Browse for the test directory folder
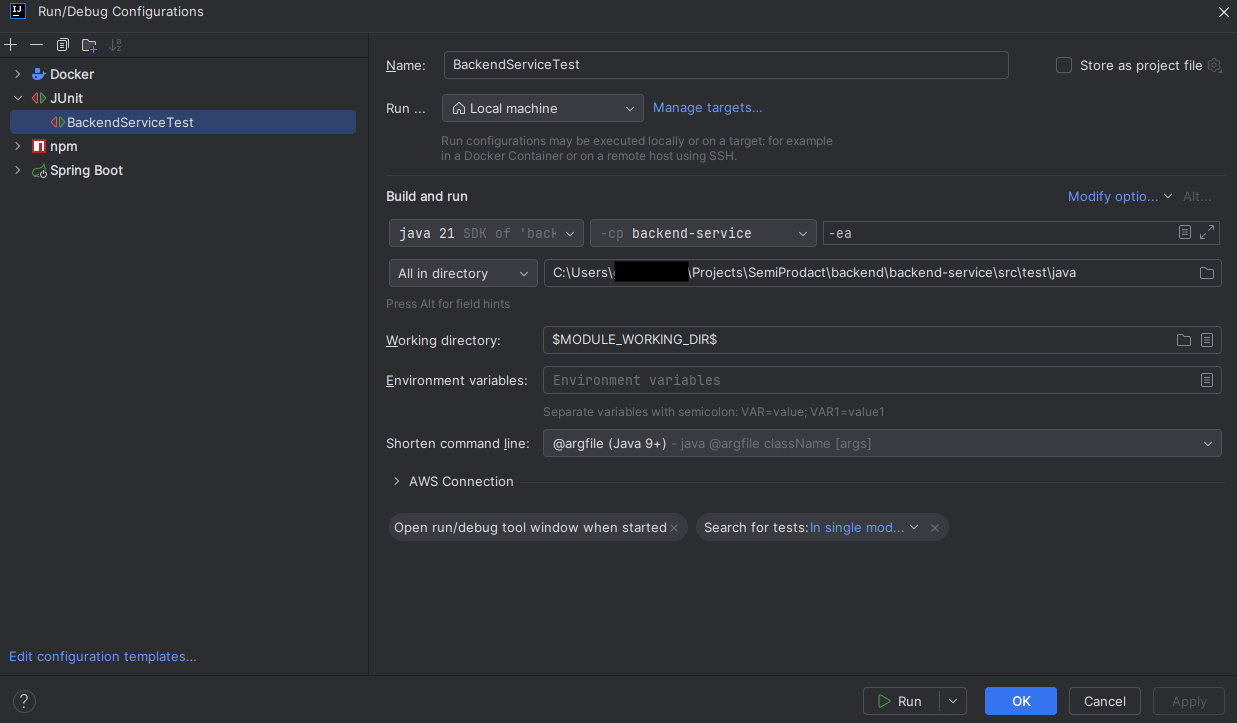1237x723 pixels. coord(1206,273)
